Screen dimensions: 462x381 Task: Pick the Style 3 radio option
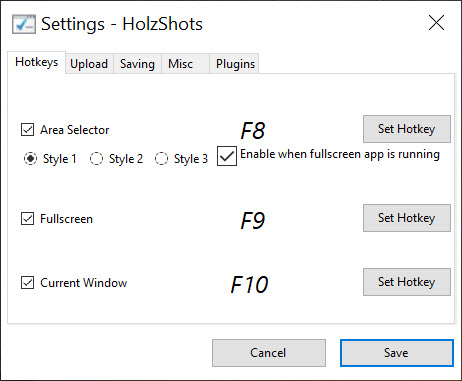(161, 159)
